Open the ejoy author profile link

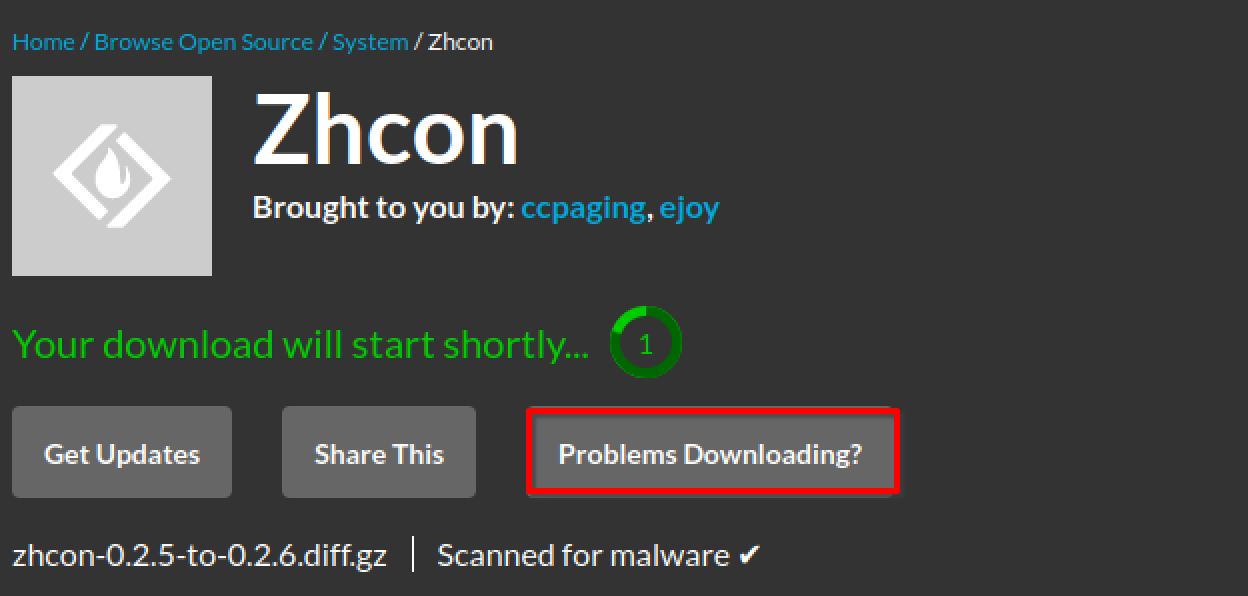689,208
